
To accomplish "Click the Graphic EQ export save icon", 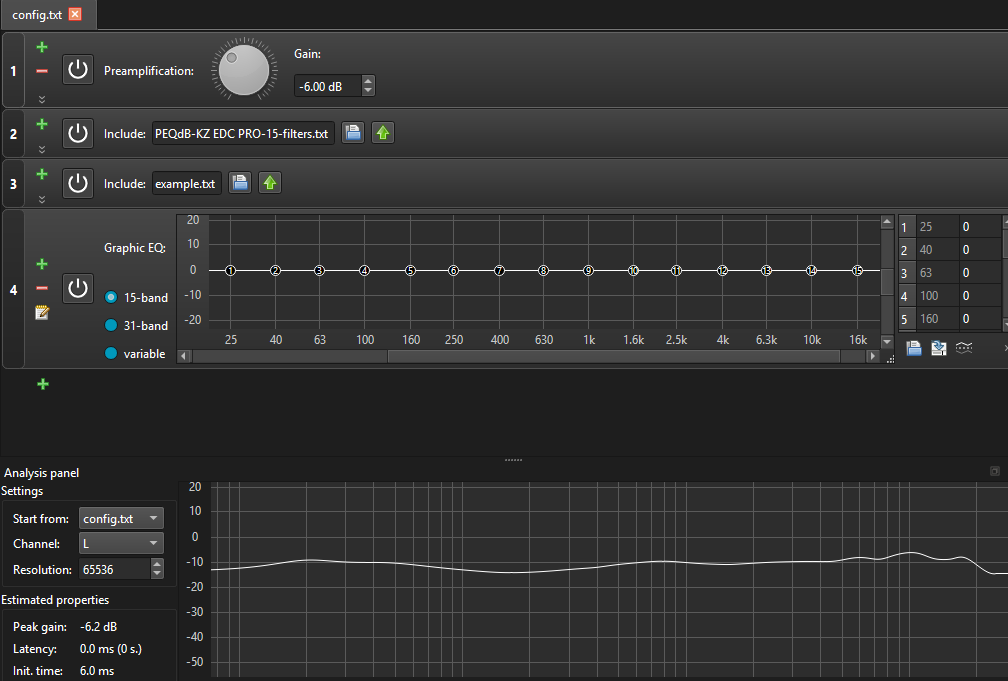I will tap(939, 348).
